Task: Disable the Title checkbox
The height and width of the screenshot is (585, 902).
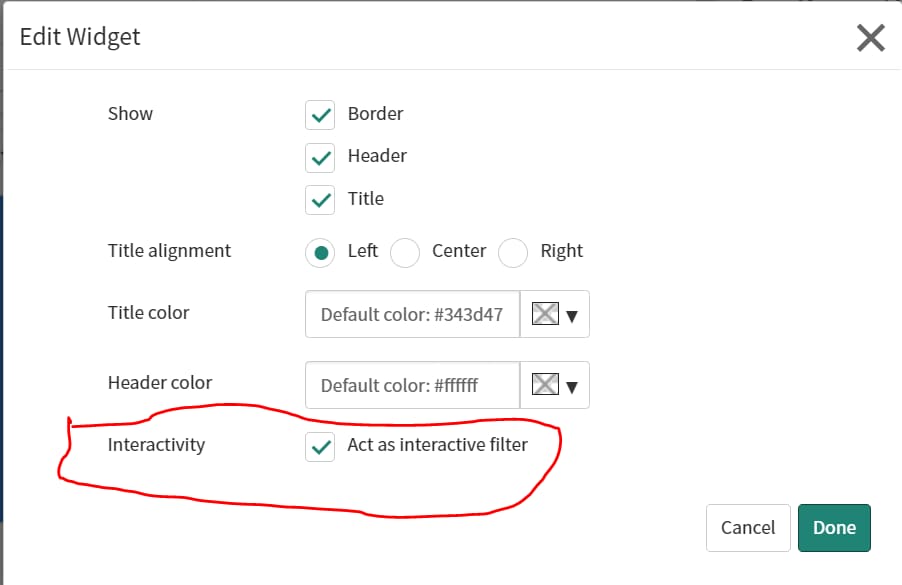Action: [x=320, y=199]
